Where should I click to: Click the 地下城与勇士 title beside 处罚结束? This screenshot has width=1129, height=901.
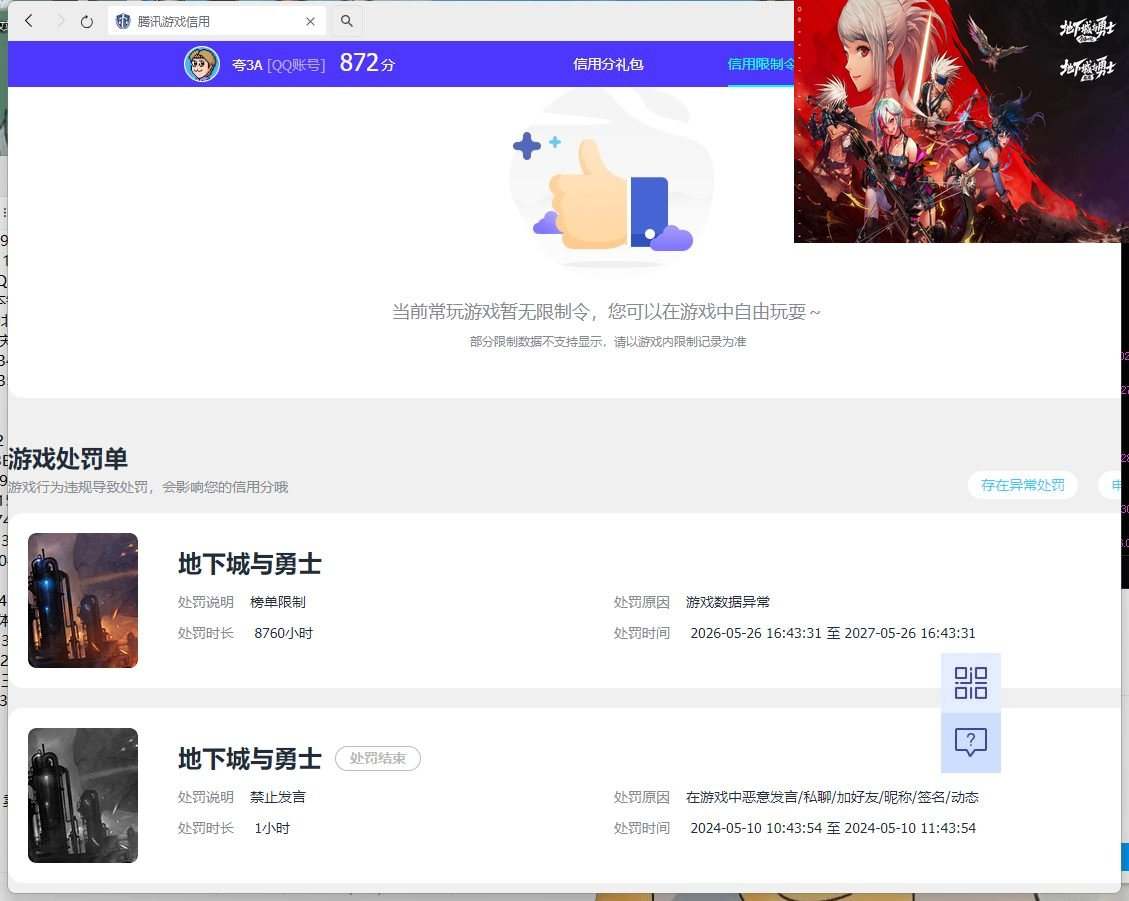point(249,758)
